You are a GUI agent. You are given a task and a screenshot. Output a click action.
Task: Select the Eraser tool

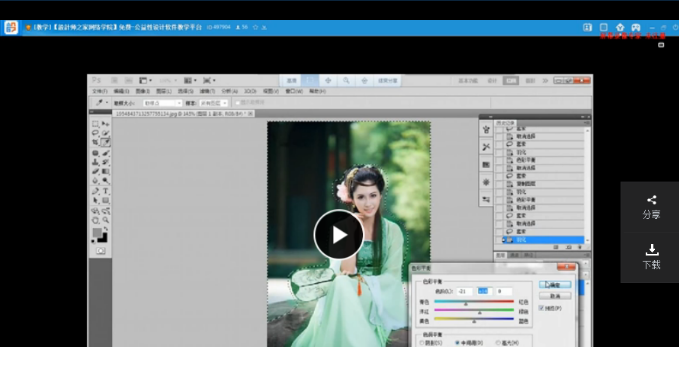tap(95, 171)
